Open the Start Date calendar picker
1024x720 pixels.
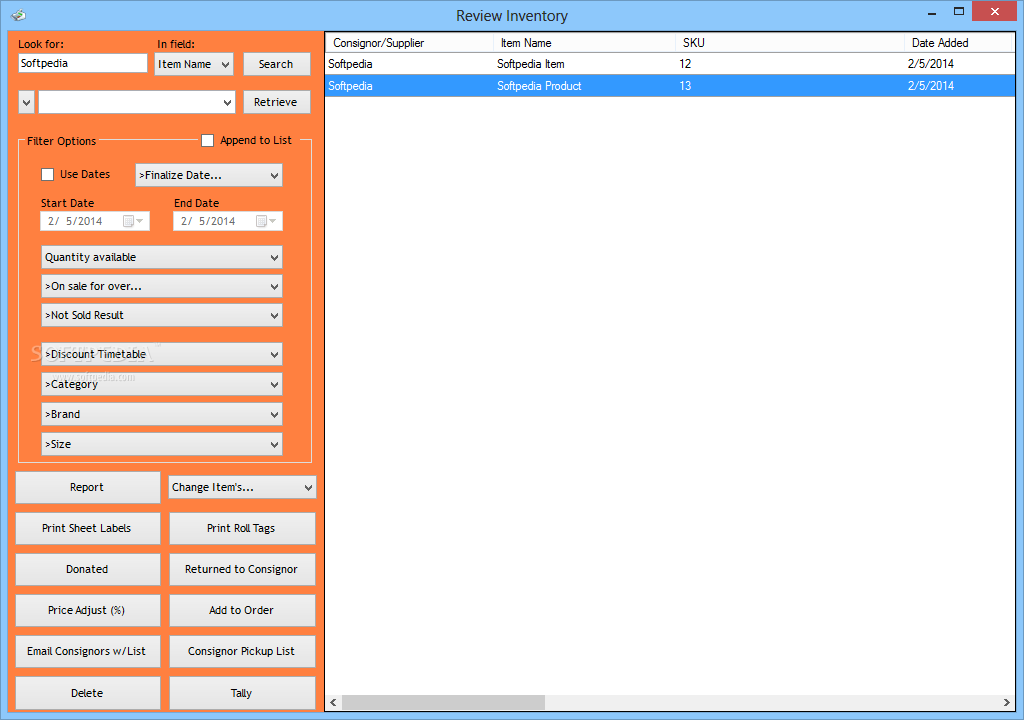133,221
